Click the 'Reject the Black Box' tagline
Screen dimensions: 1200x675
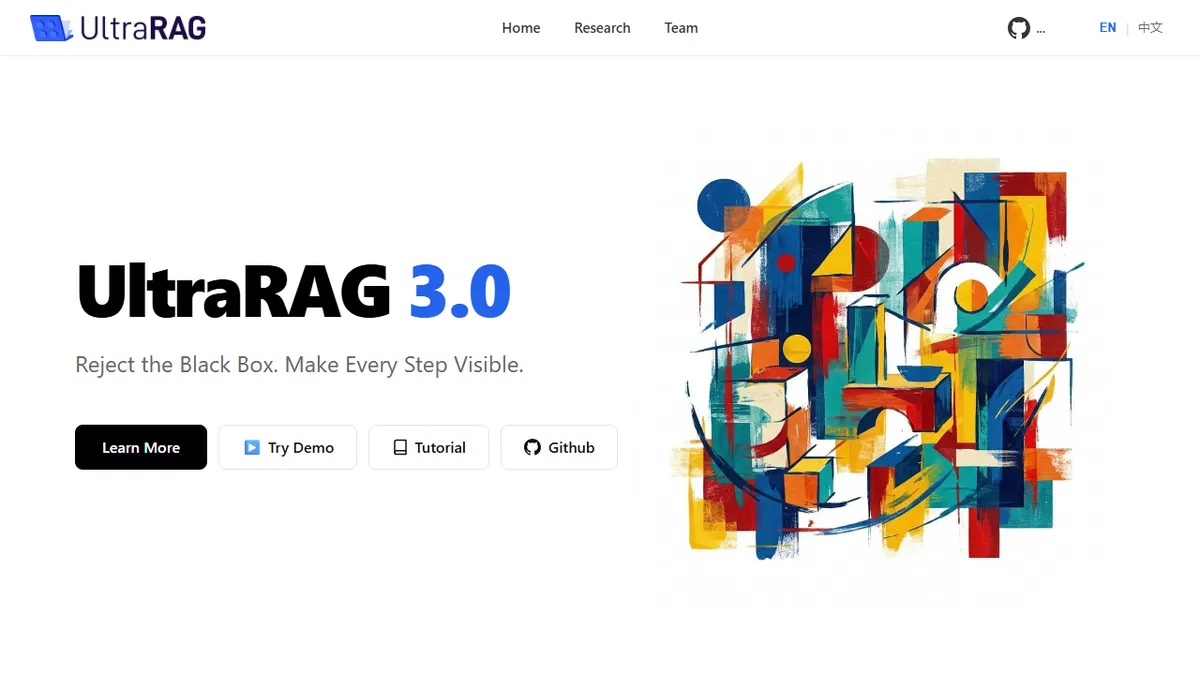tap(299, 365)
